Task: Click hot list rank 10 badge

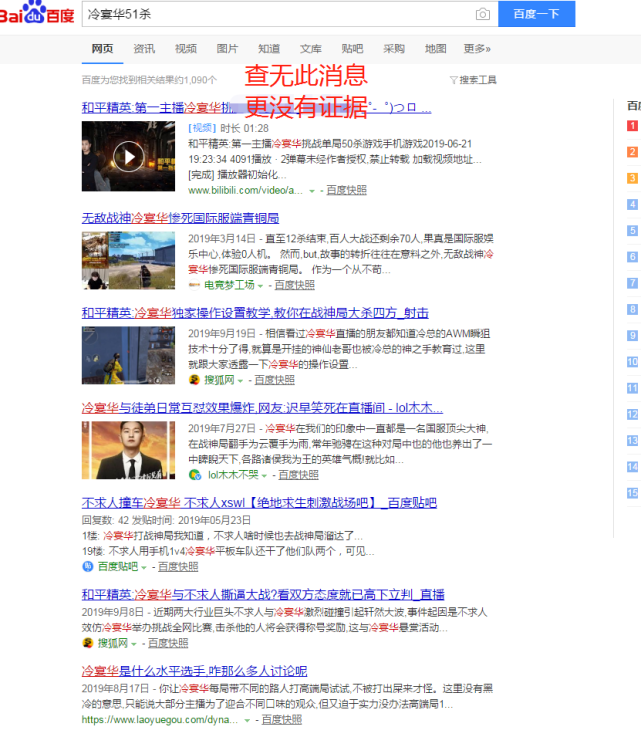Action: pyautogui.click(x=633, y=362)
